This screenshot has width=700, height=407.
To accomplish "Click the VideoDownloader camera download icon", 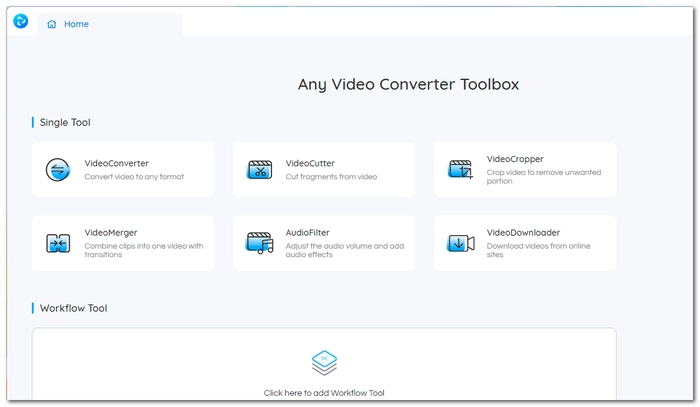I will [461, 243].
